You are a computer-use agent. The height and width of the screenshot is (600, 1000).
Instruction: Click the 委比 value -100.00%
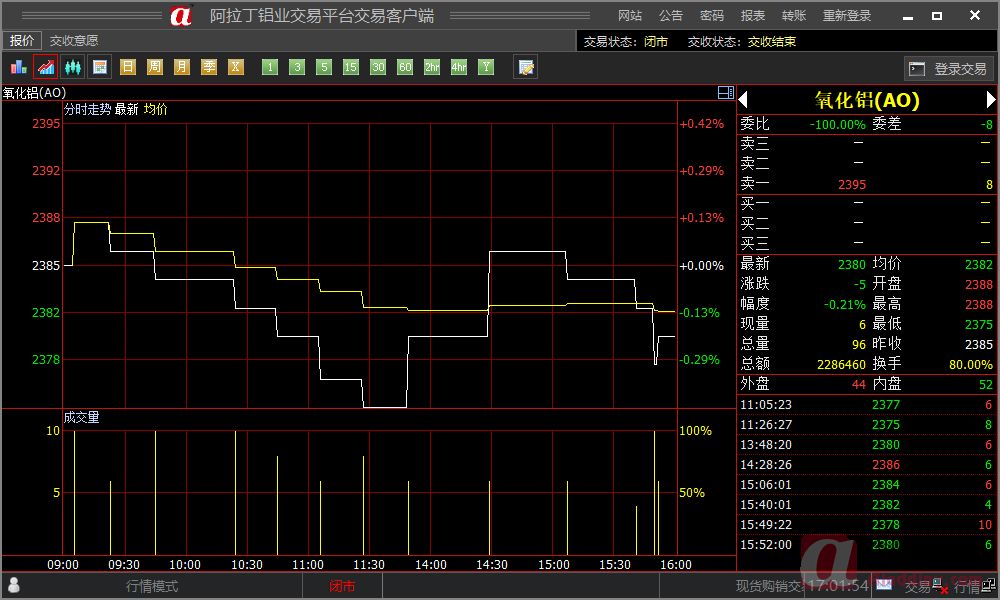pos(837,124)
